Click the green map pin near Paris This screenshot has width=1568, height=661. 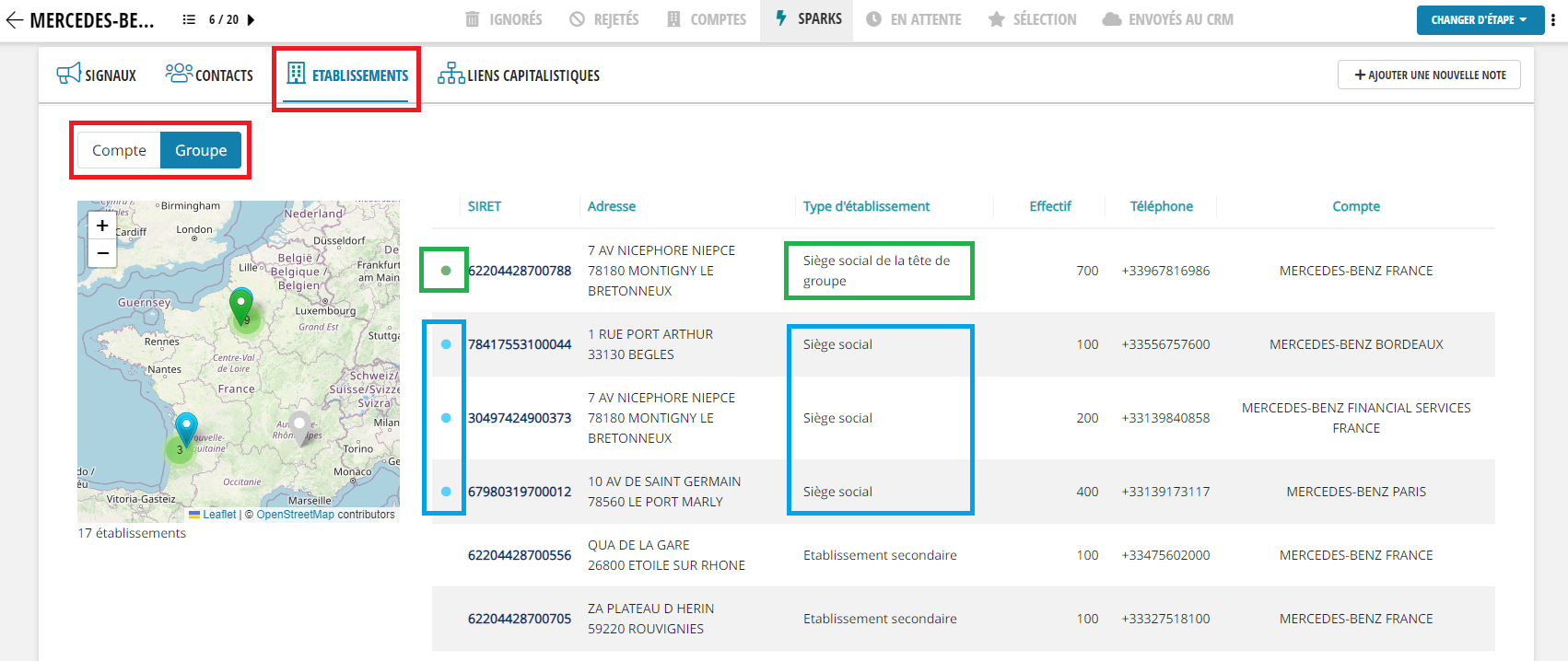click(241, 307)
